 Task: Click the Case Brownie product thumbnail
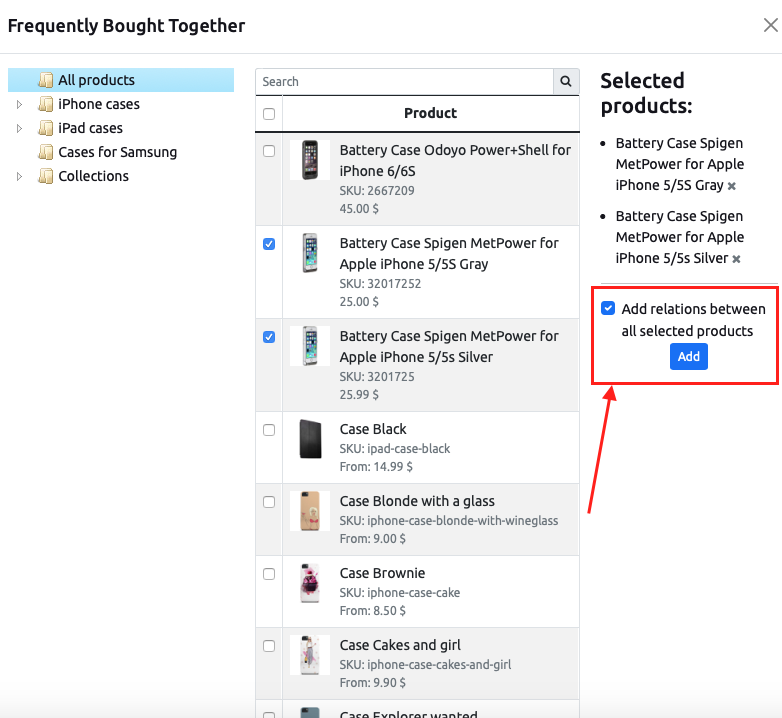click(x=310, y=583)
